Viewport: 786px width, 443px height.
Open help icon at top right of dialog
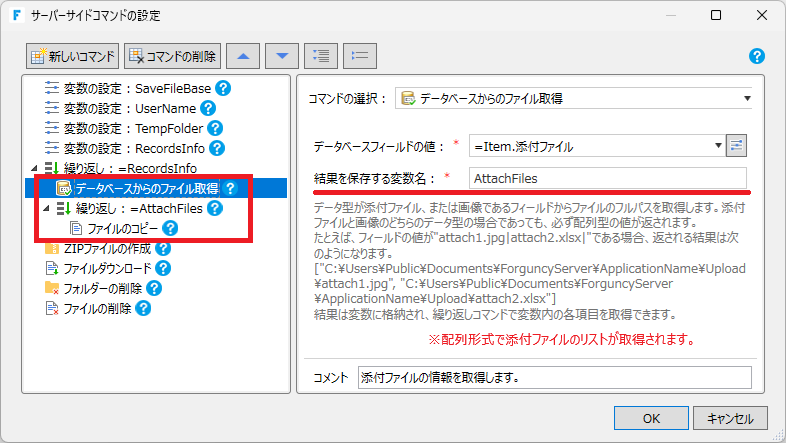[x=757, y=56]
